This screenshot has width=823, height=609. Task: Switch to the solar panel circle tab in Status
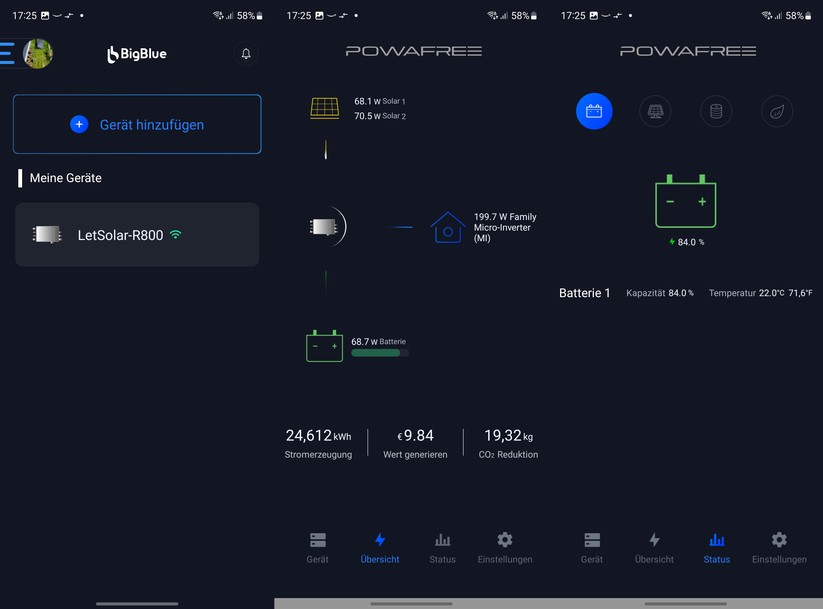click(x=655, y=111)
